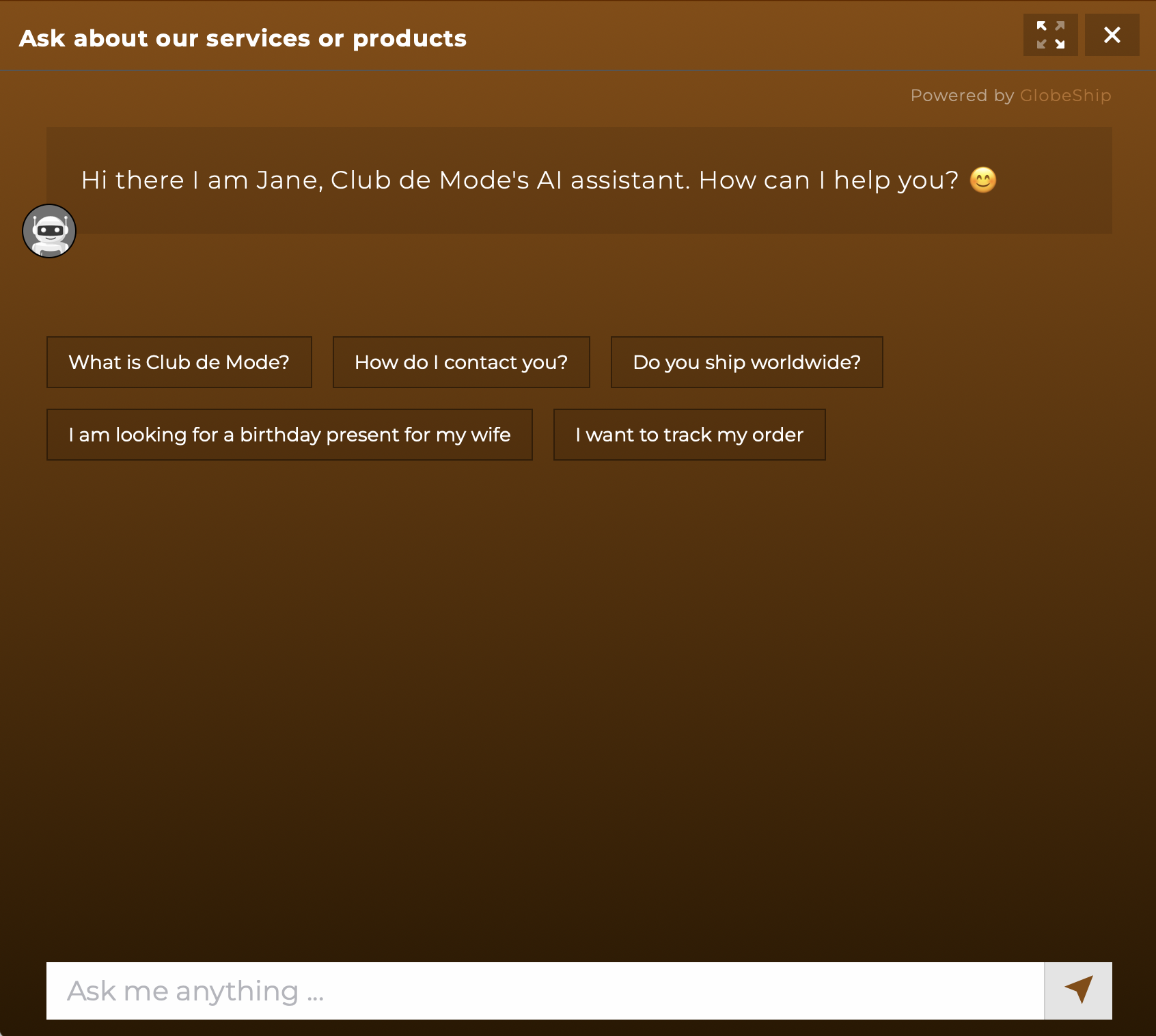Focus the "Ask me anything" input field
This screenshot has width=1156, height=1036.
[545, 990]
